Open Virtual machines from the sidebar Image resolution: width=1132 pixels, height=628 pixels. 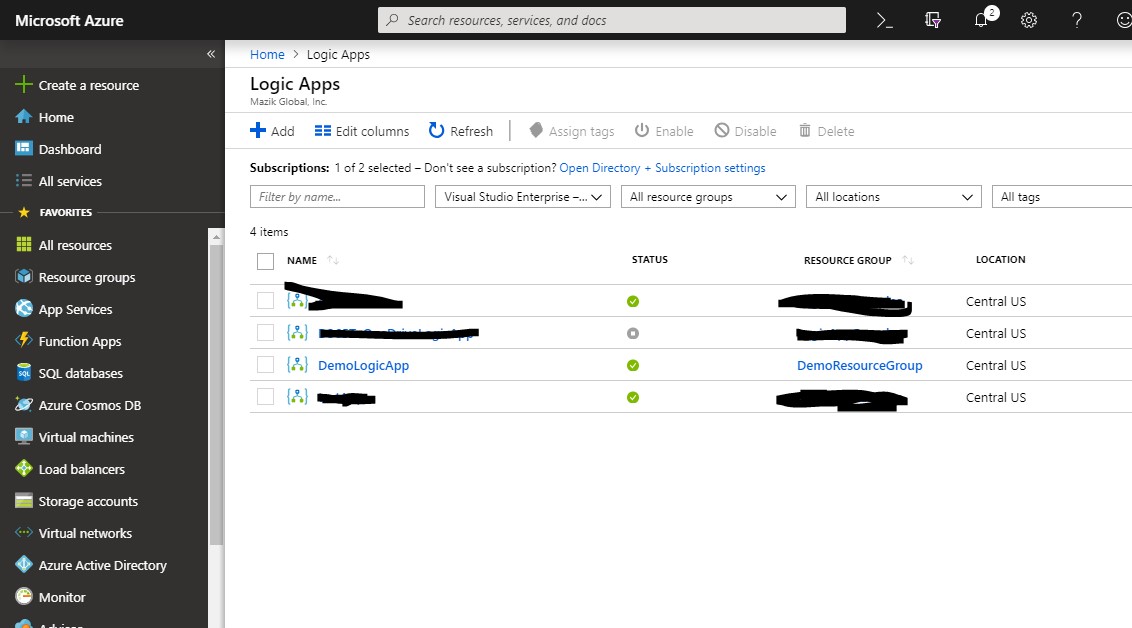point(83,437)
